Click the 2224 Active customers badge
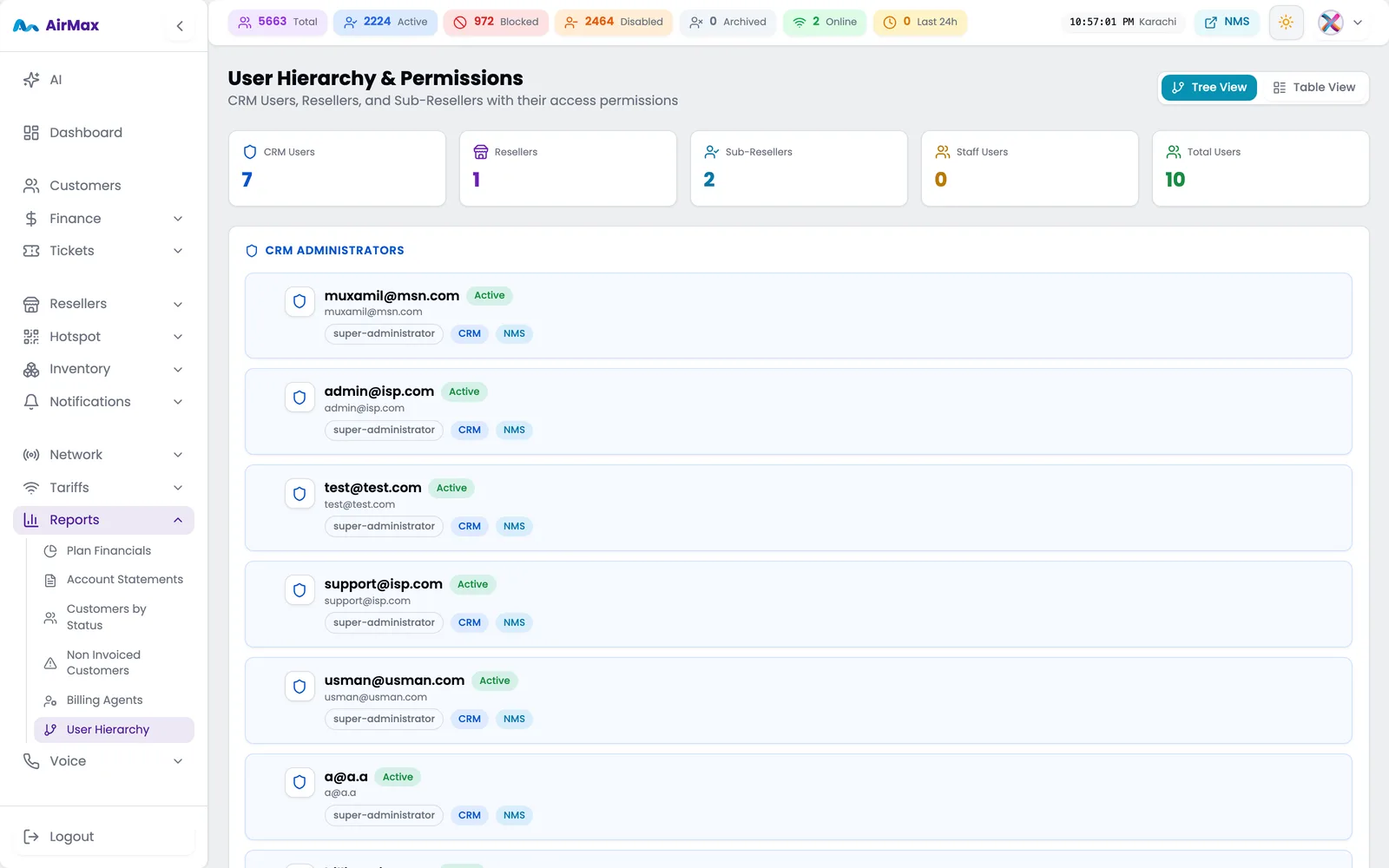Image resolution: width=1389 pixels, height=868 pixels. (x=385, y=23)
